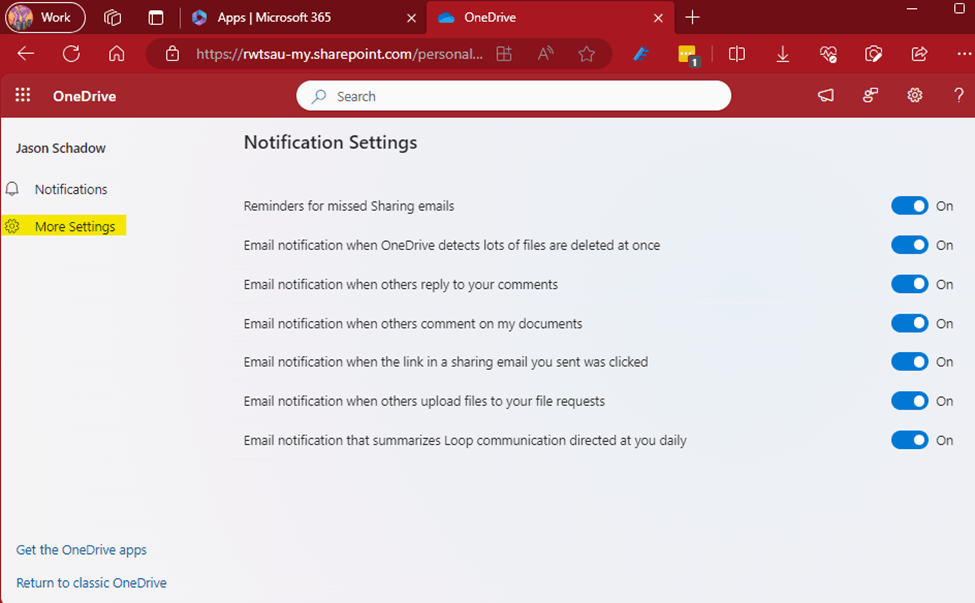Open a new browser tab
This screenshot has height=603, width=975.
(692, 17)
